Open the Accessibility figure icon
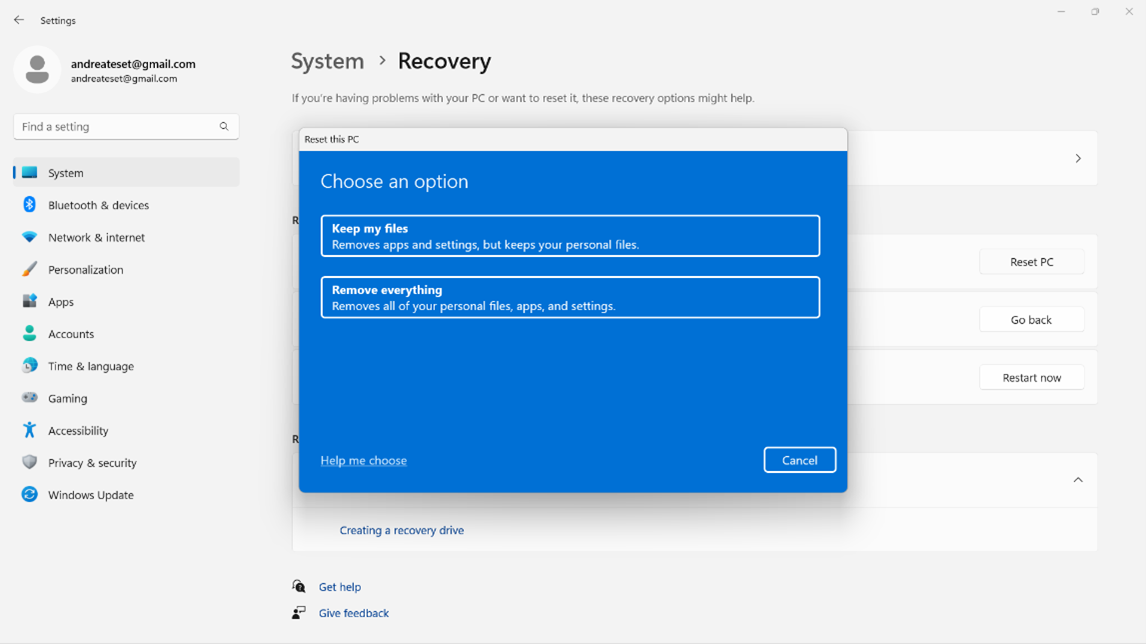Viewport: 1146px width, 644px height. [x=29, y=430]
